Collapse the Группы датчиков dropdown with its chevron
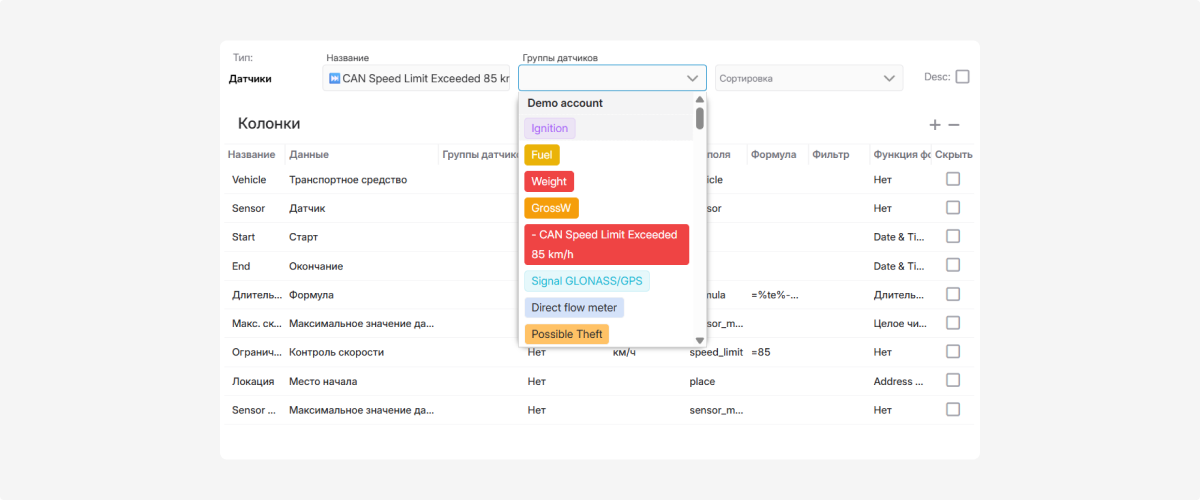 (692, 78)
